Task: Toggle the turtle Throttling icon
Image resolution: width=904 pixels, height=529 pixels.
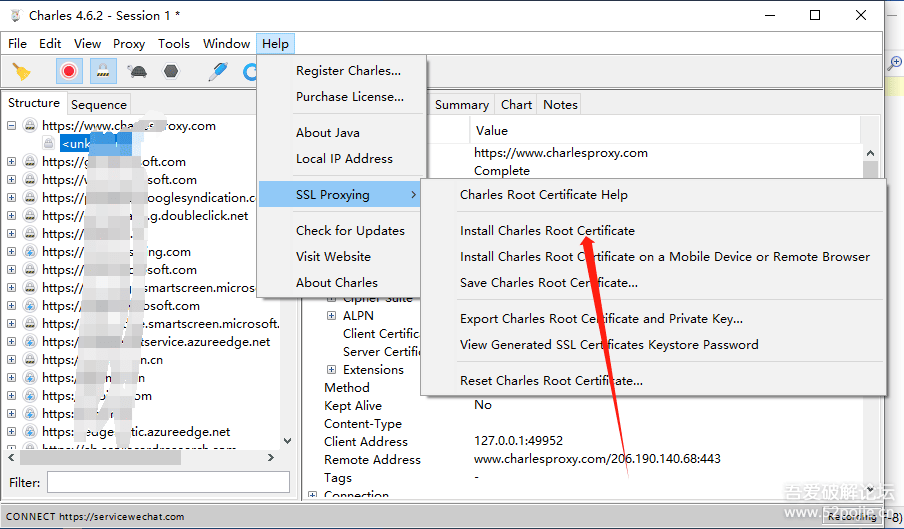Action: pyautogui.click(x=137, y=71)
